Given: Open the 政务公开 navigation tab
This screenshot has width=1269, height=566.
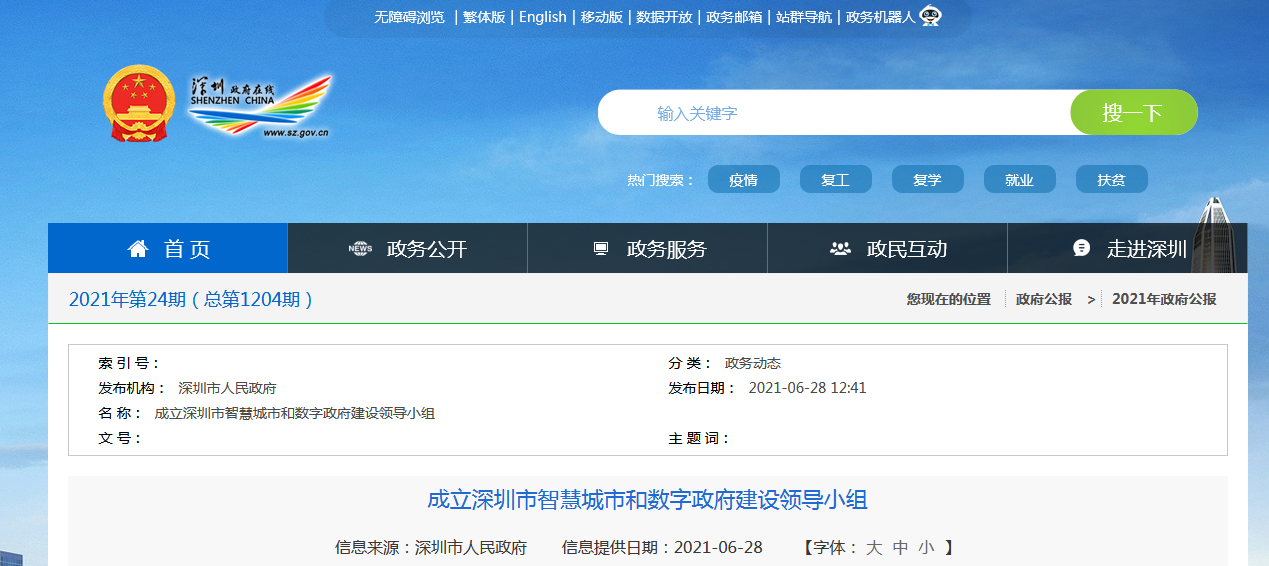Looking at the screenshot, I should click(x=408, y=248).
